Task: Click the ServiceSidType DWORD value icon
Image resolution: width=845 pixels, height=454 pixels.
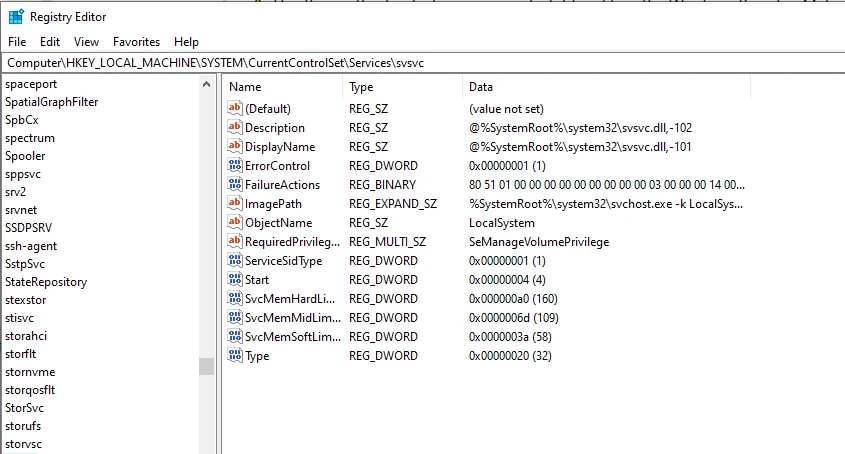Action: click(234, 260)
